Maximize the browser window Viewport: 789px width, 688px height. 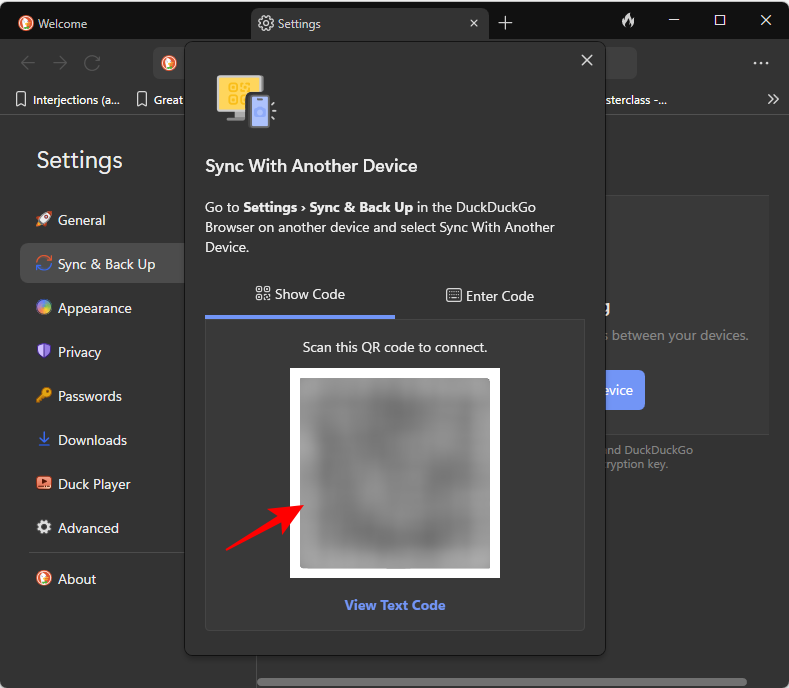pos(720,20)
